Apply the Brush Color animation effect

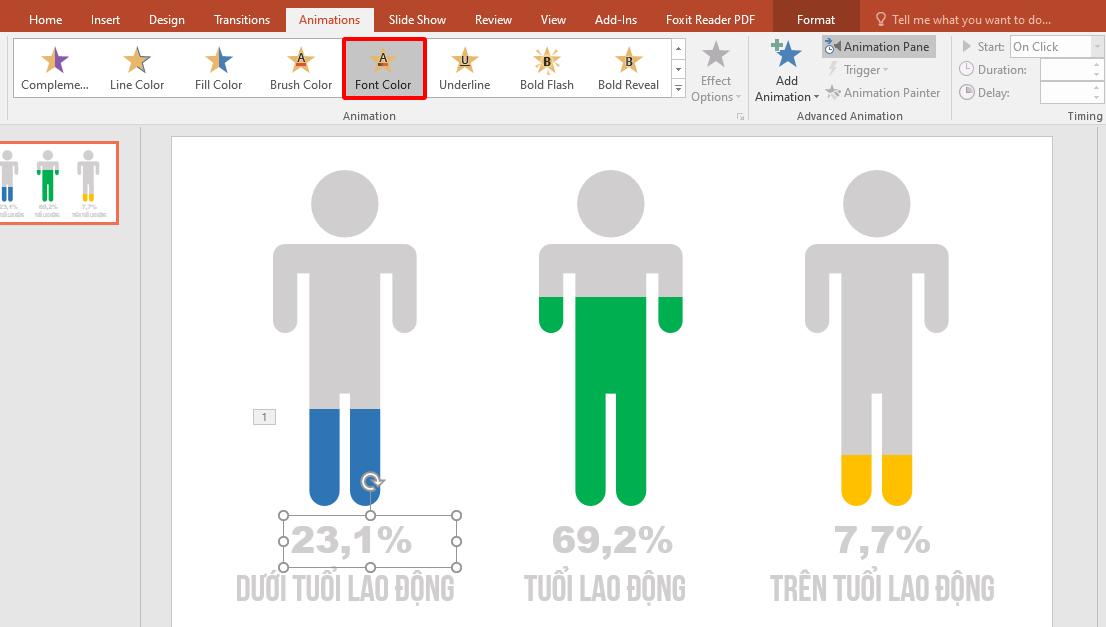tap(301, 68)
